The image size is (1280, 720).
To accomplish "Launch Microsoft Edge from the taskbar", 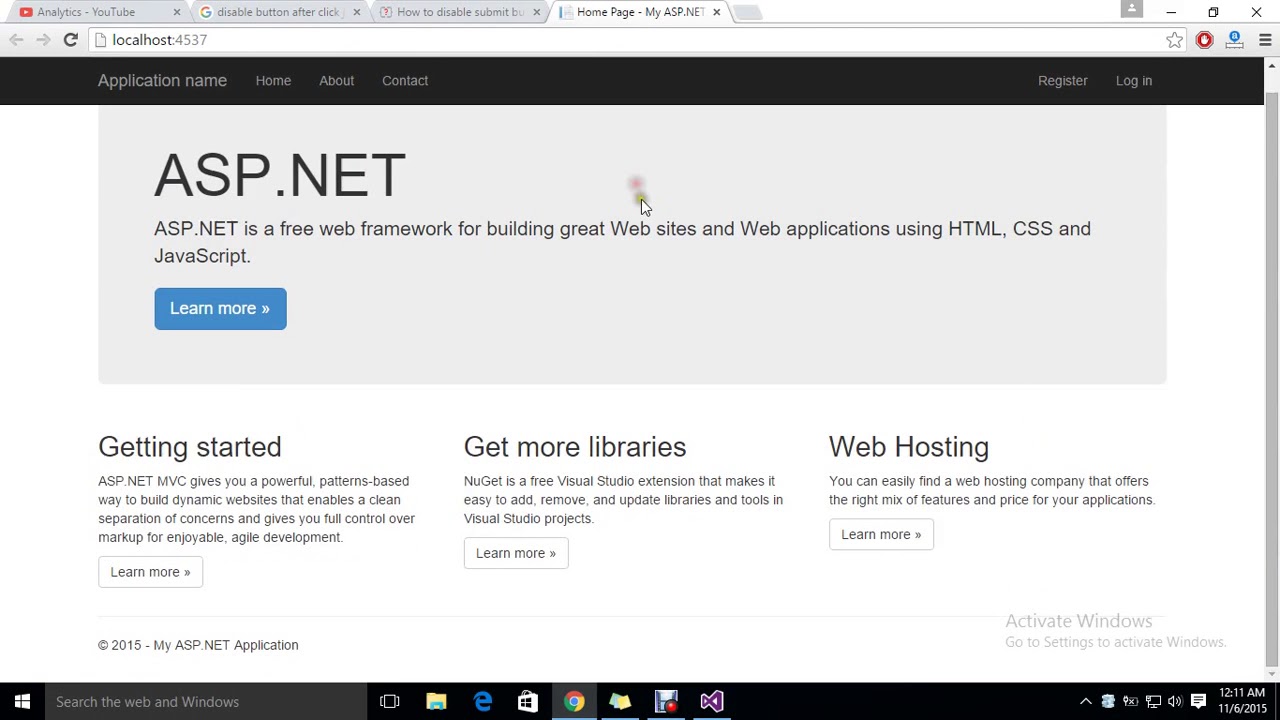I will coord(482,701).
